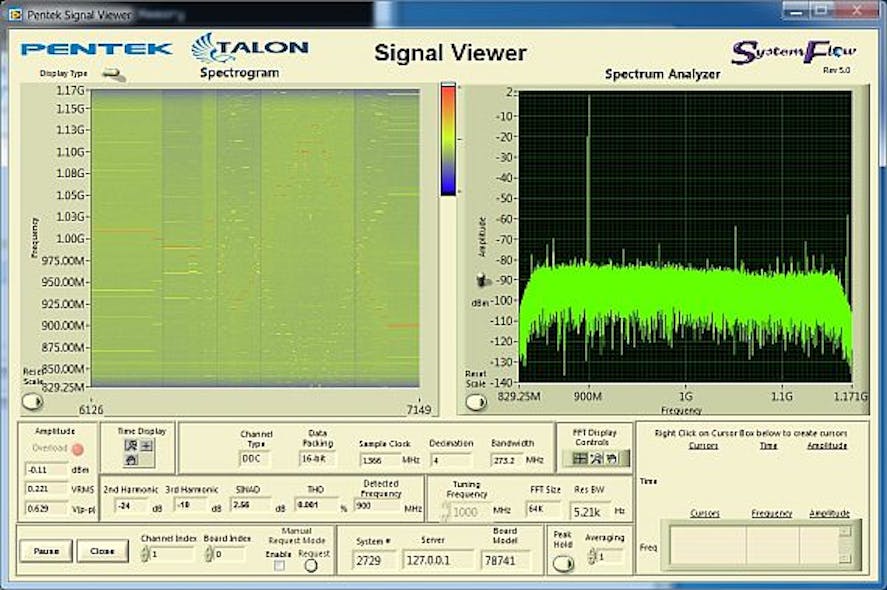Select the lock icon in Time Display controls
The image size is (887, 590).
click(x=132, y=461)
